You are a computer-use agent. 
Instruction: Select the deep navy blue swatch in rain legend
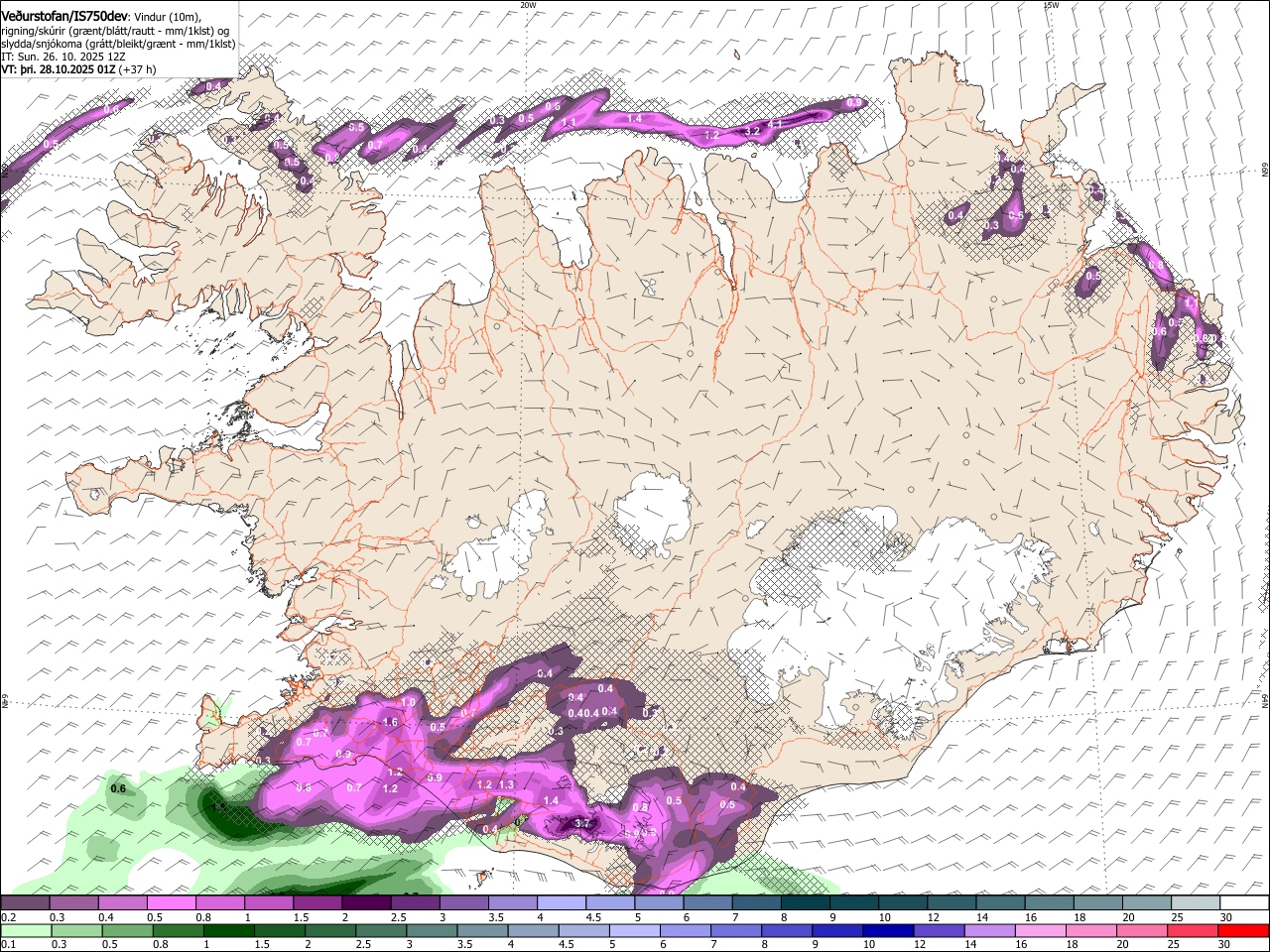point(886,930)
